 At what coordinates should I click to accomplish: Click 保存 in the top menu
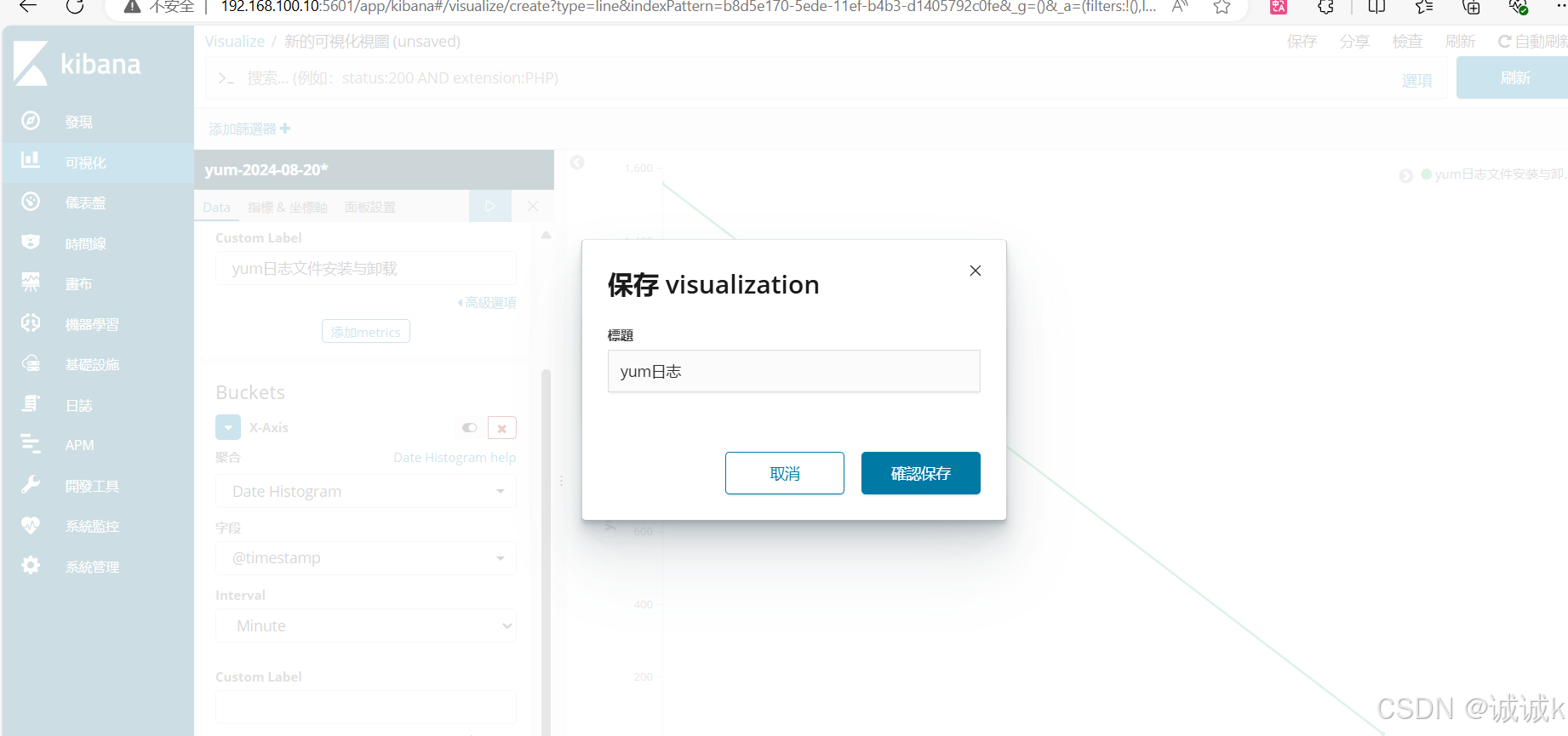[1302, 42]
